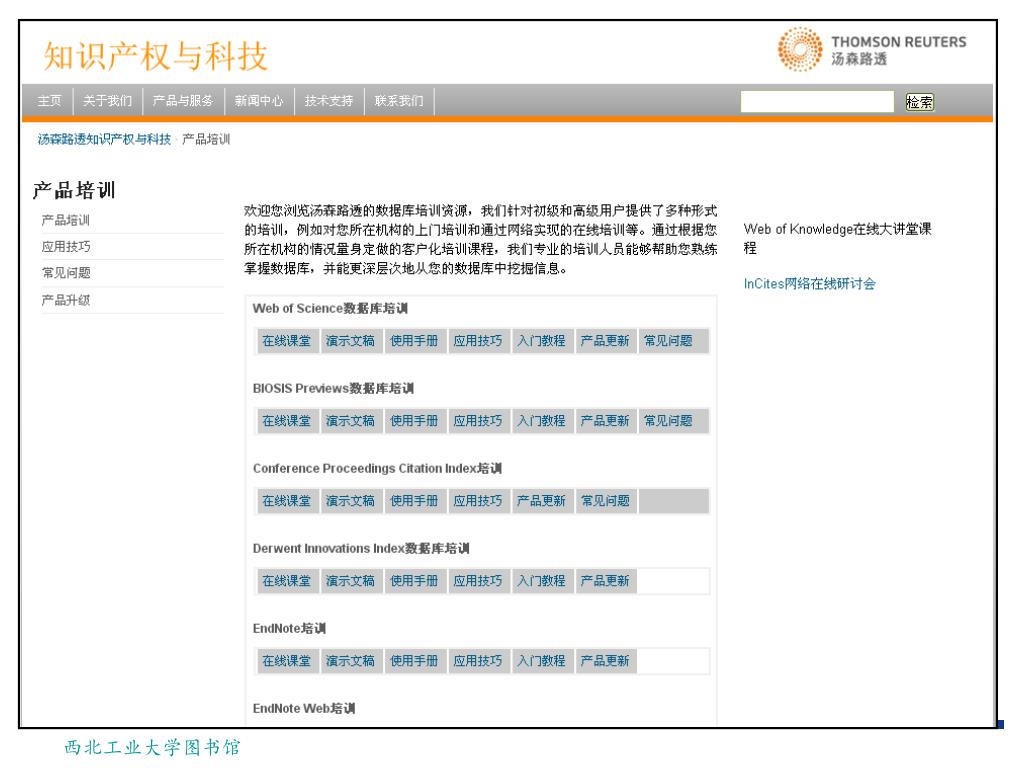Click the 西北工业大学图书馆 footer text
This screenshot has width=1024, height=768.
153,747
